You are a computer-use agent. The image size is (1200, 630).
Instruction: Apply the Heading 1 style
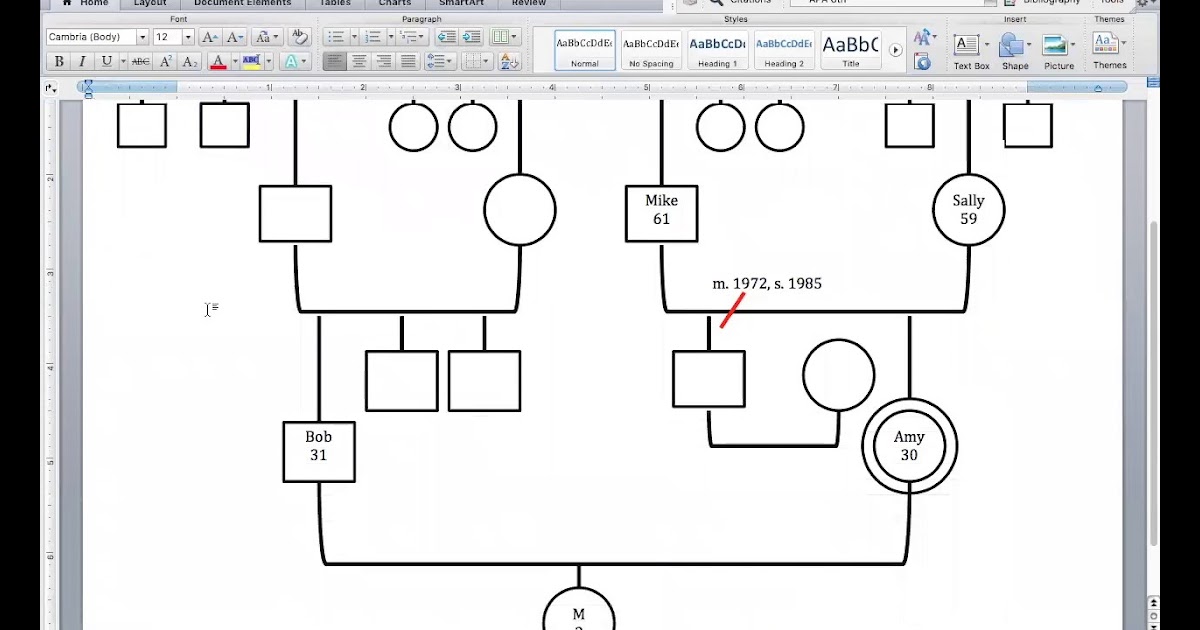[x=717, y=50]
